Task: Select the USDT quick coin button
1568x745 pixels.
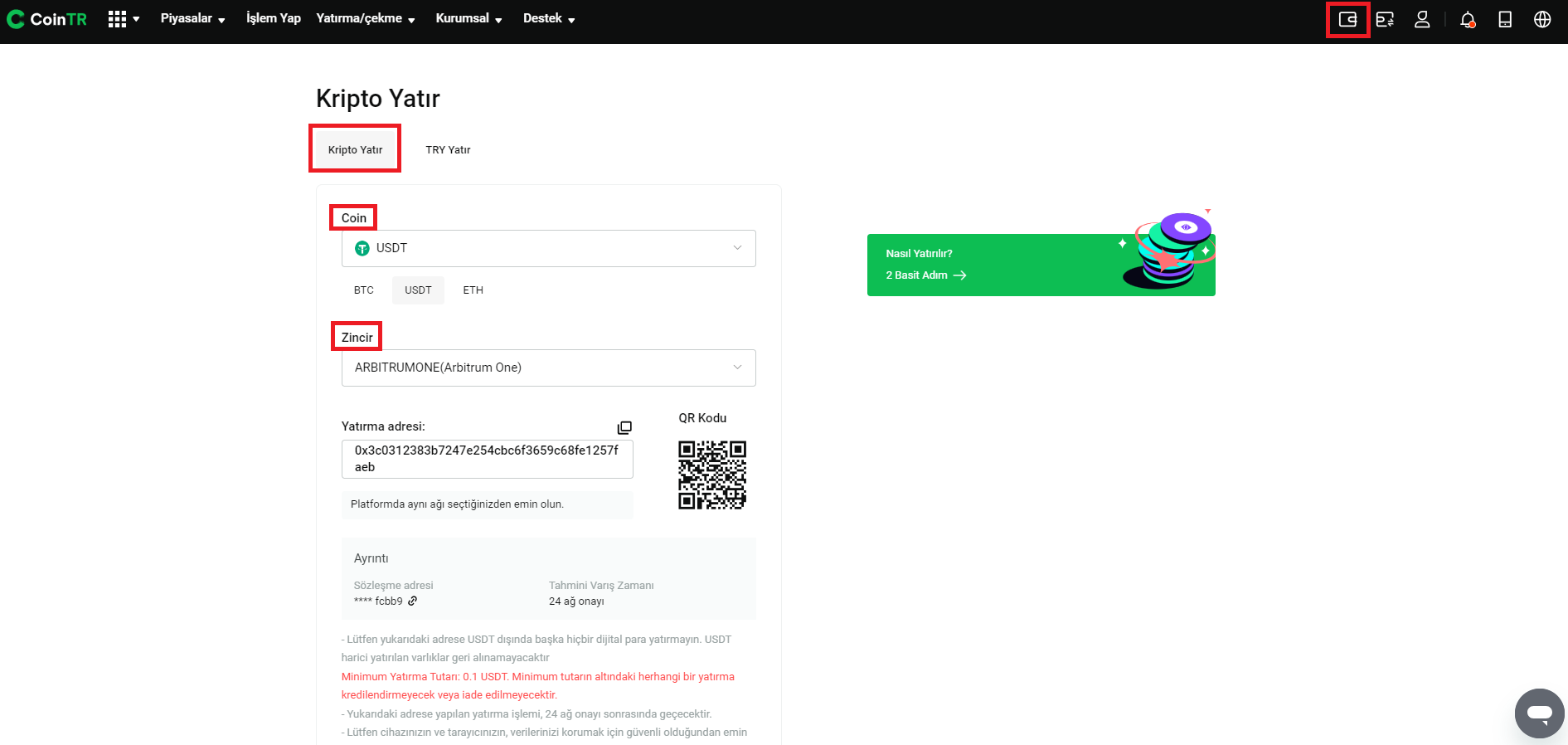Action: click(x=418, y=290)
